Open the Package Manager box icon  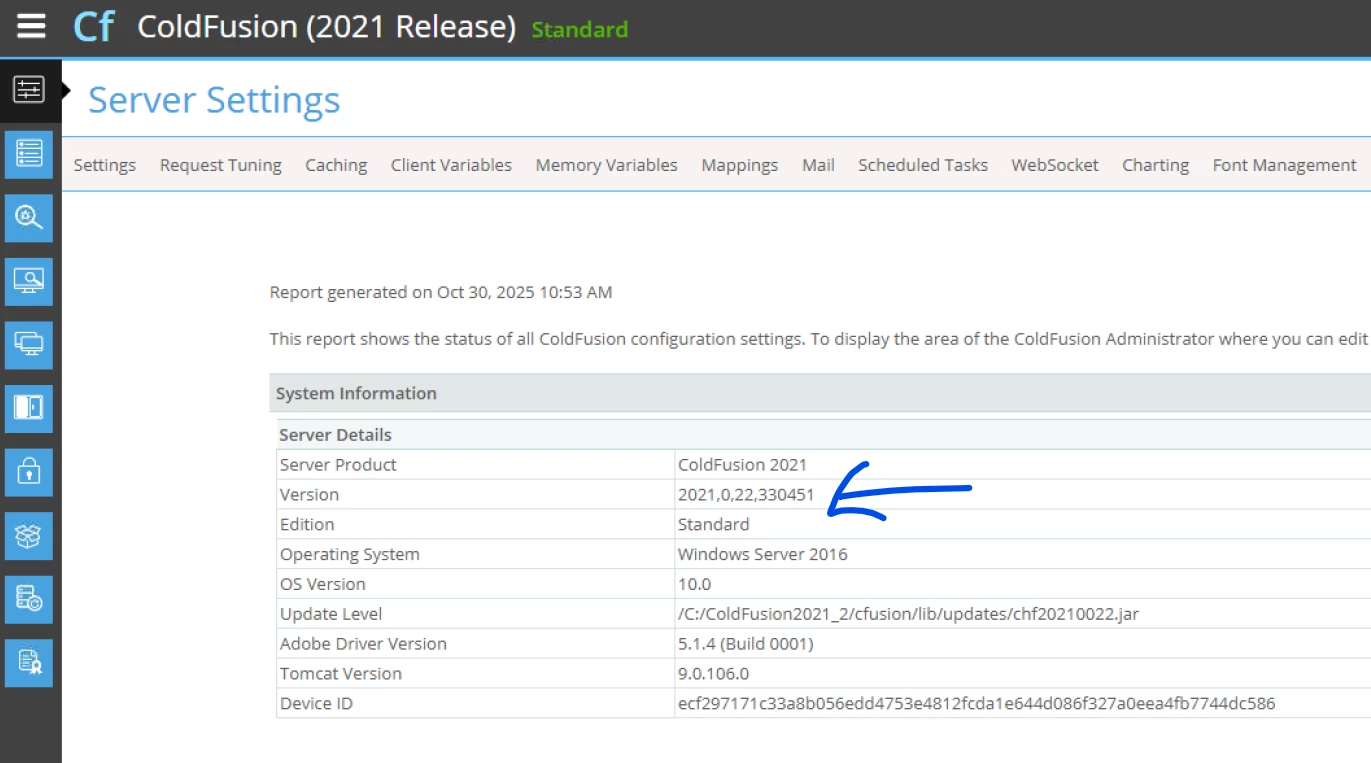28,535
